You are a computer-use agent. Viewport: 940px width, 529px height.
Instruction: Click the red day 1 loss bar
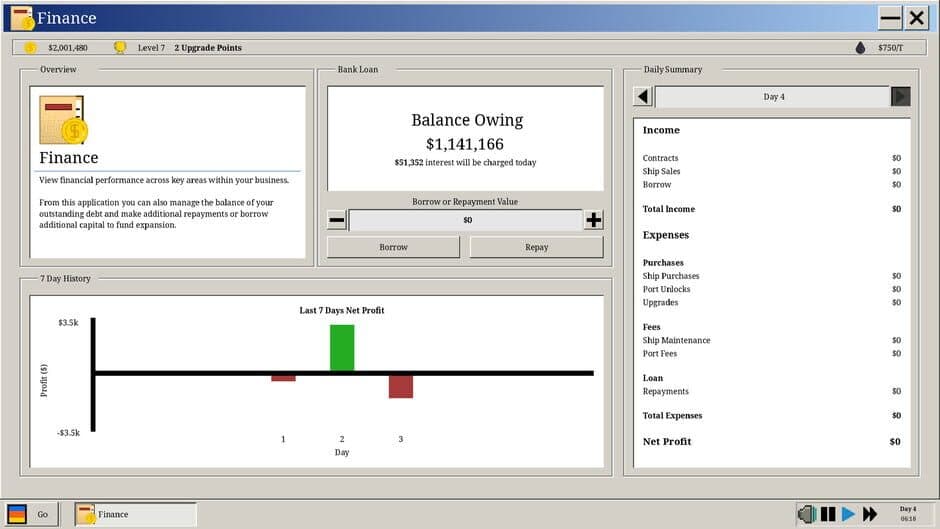coord(283,378)
